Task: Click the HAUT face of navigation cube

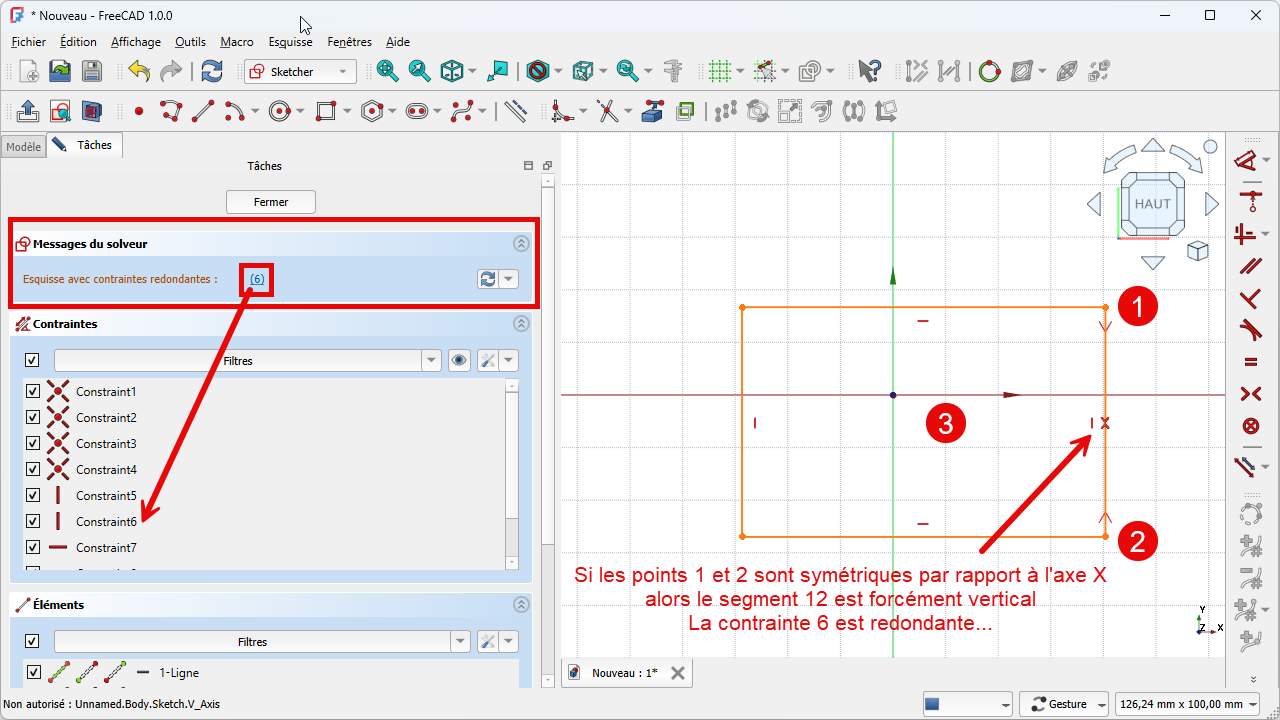Action: click(1152, 204)
